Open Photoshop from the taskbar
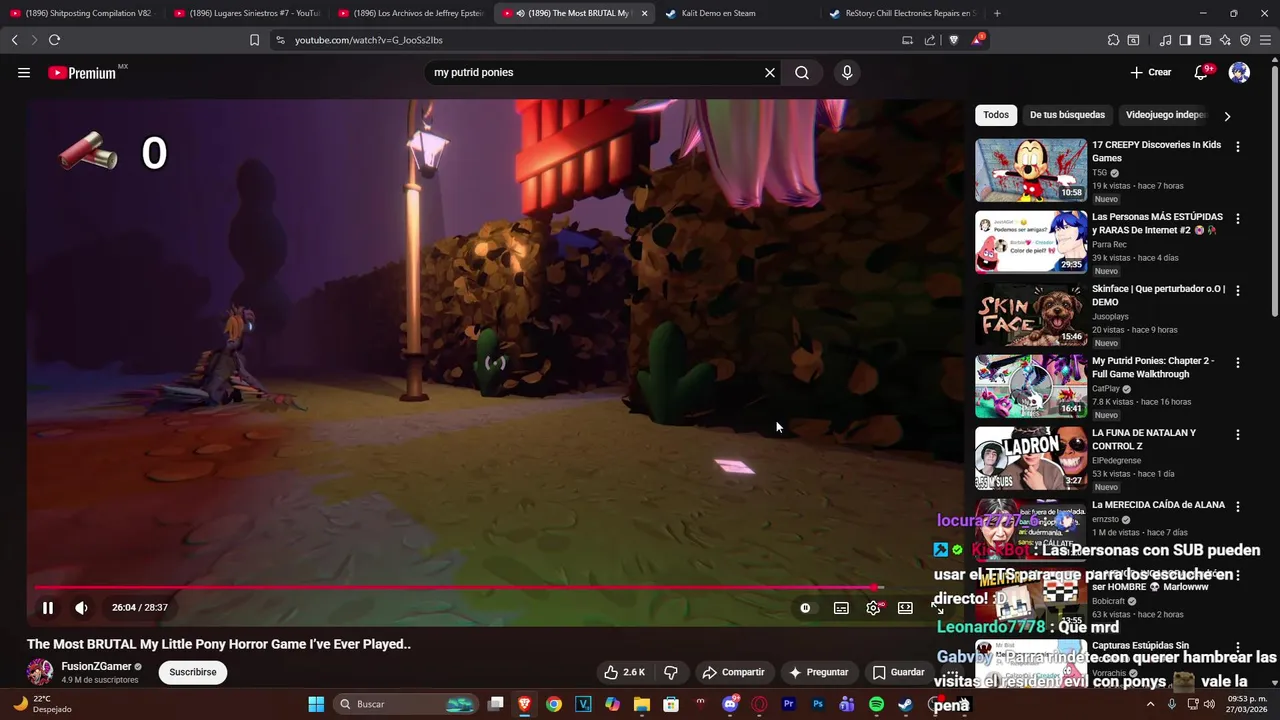The width and height of the screenshot is (1280, 720). tap(818, 704)
